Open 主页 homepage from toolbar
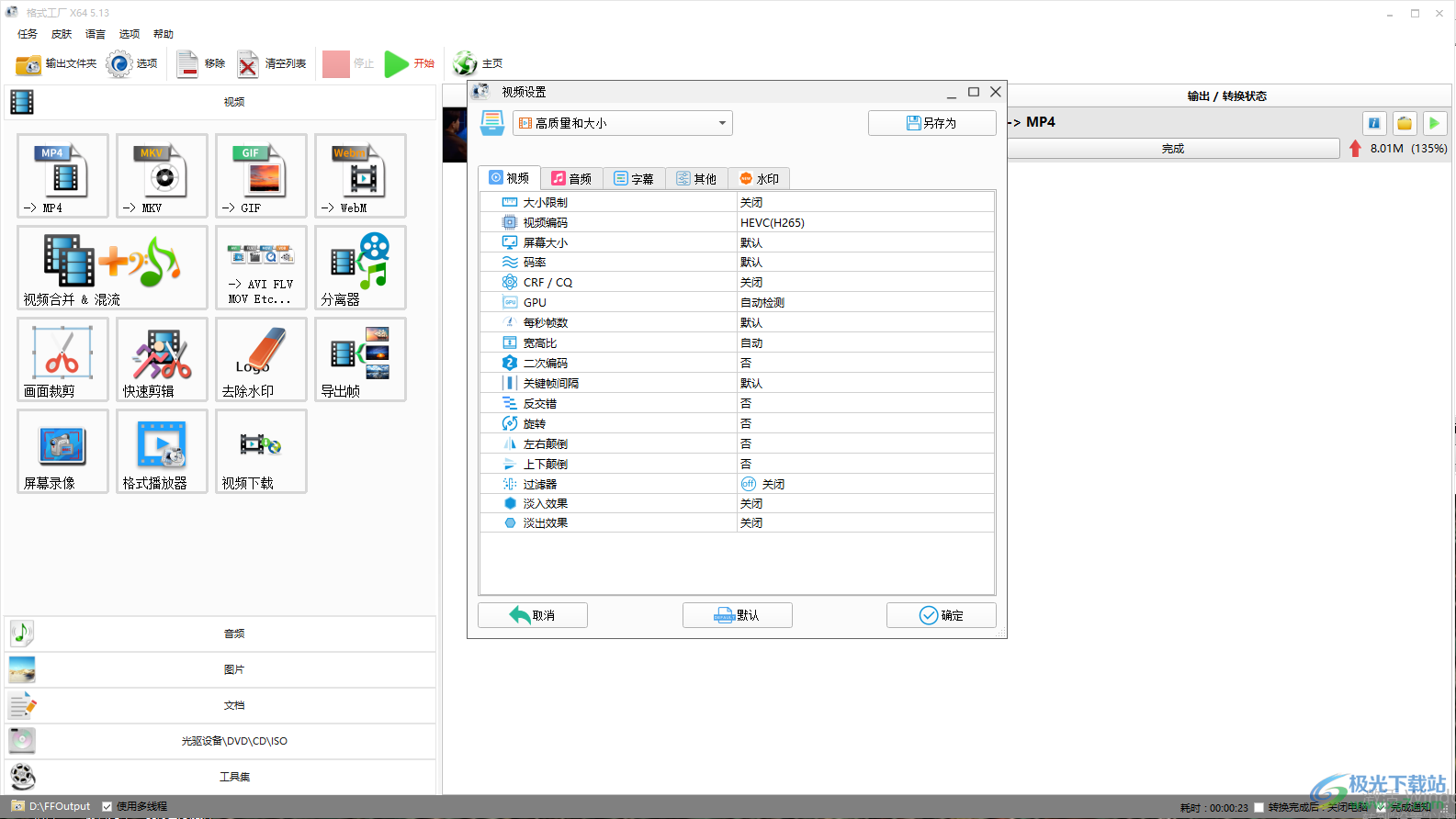Screen dimensions: 1456x819 (x=478, y=63)
